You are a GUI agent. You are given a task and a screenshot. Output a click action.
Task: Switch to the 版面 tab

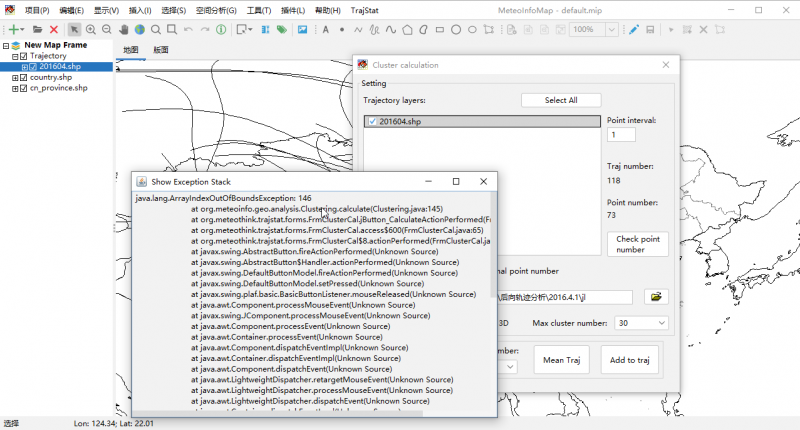tap(161, 50)
